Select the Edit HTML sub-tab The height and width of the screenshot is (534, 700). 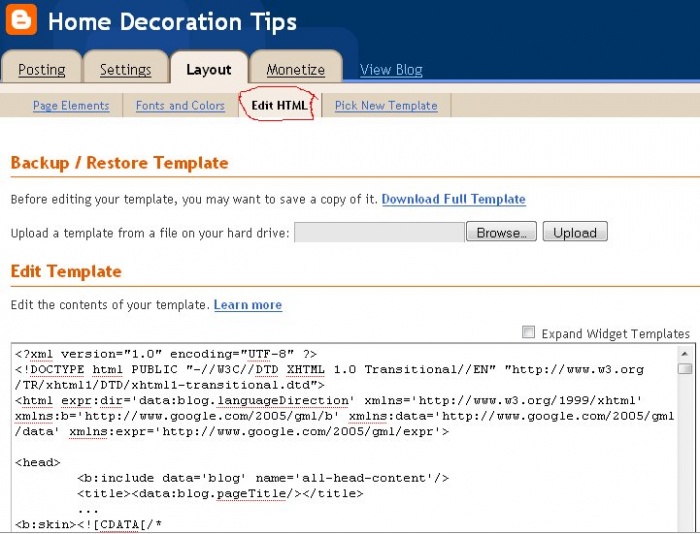click(x=279, y=105)
